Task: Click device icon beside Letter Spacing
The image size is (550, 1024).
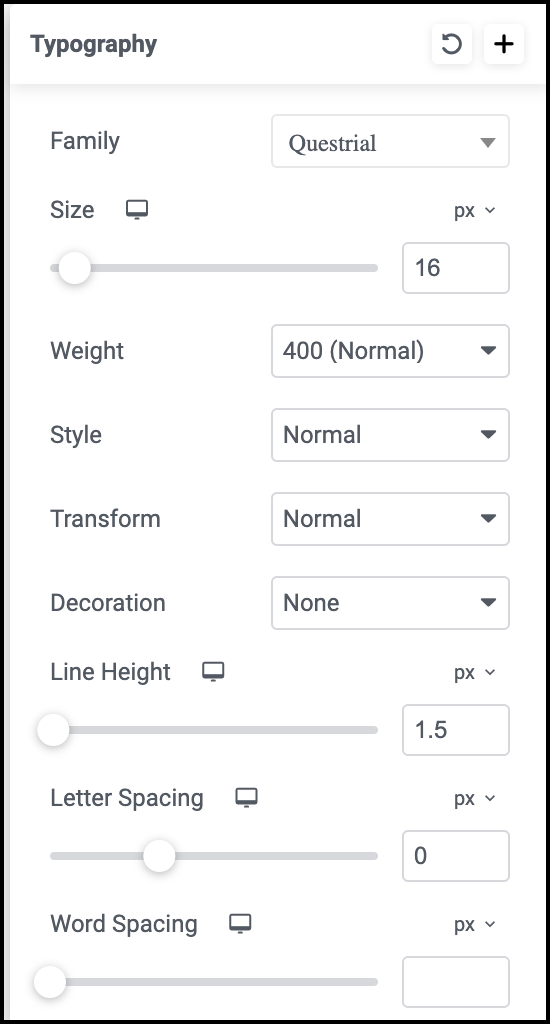Action: tap(246, 797)
